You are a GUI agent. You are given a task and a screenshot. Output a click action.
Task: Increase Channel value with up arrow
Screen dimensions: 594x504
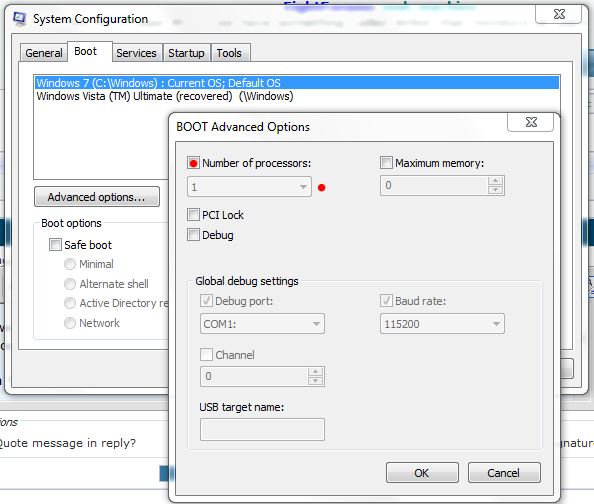[316, 371]
